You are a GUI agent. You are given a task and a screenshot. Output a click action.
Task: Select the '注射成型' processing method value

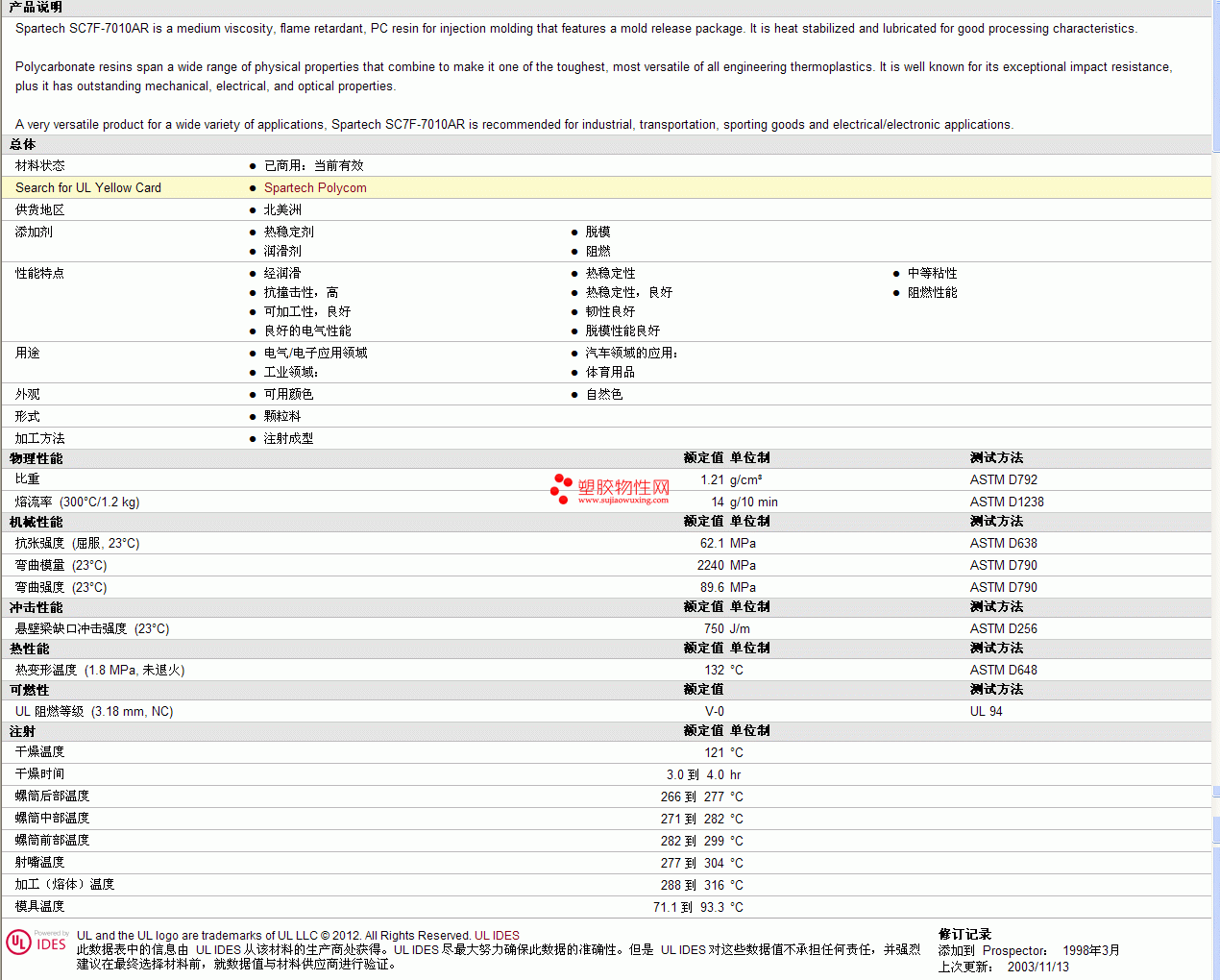(x=289, y=438)
